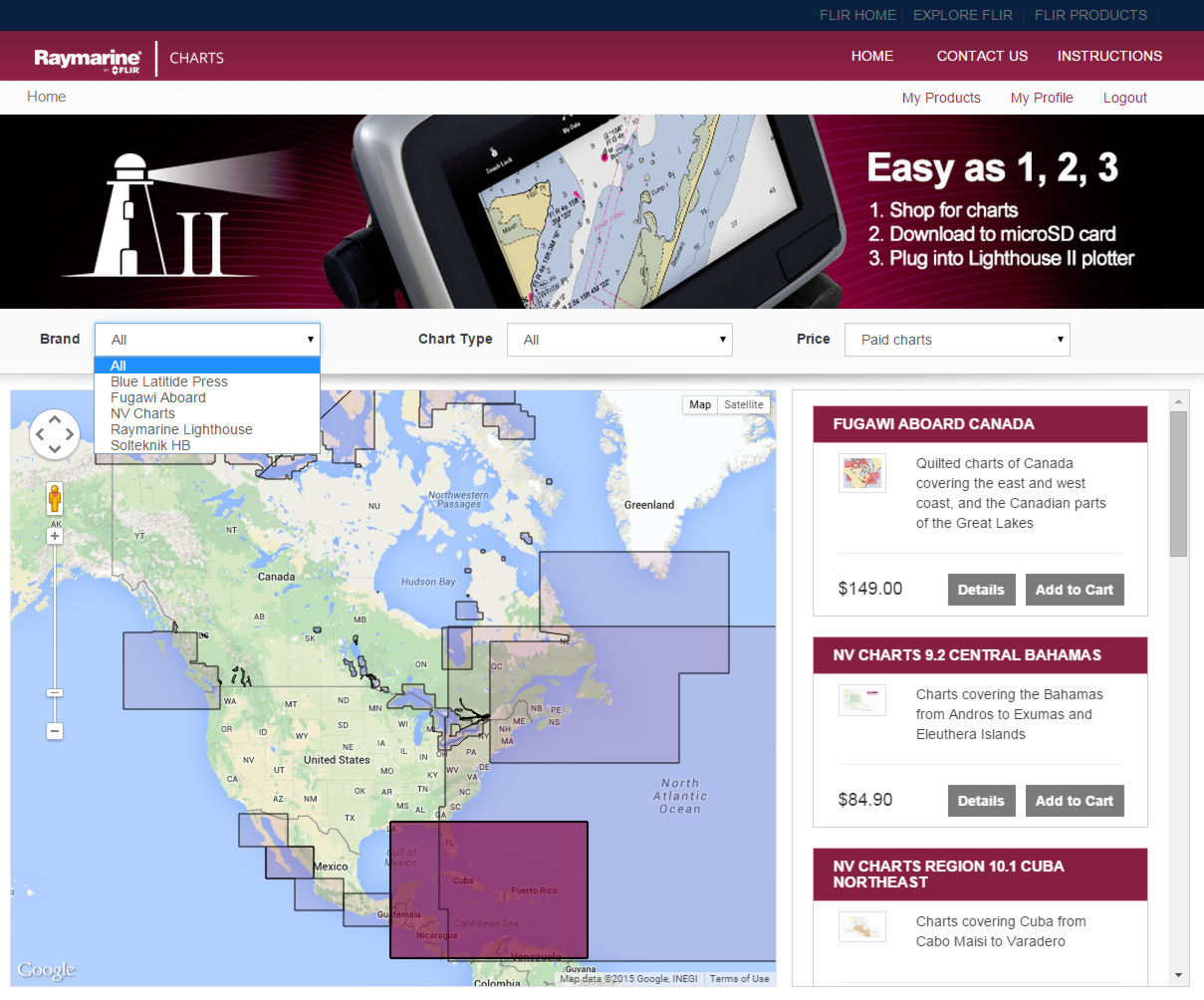Click the product list scrollbar thumb
Viewport: 1204px width, 1000px height.
(x=1178, y=483)
